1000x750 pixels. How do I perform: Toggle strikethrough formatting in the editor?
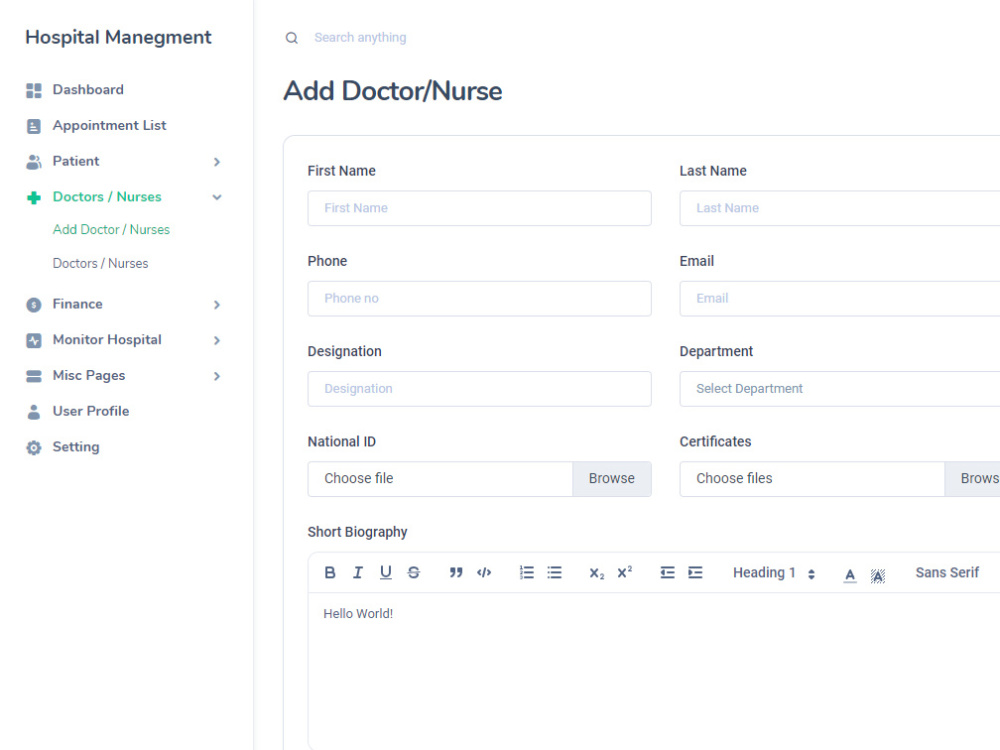pyautogui.click(x=413, y=572)
